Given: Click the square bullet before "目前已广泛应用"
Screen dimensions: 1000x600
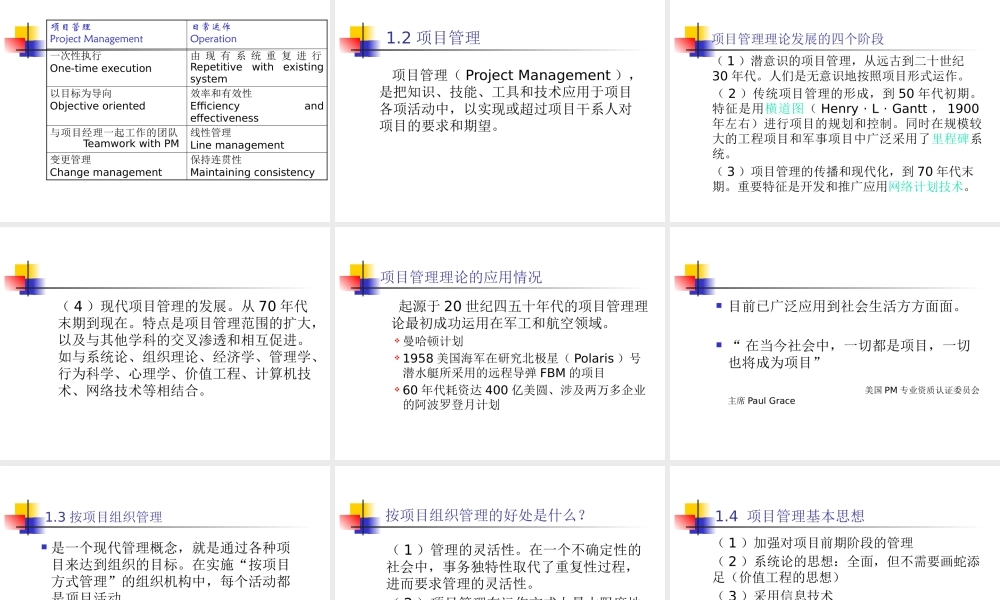Looking at the screenshot, I should [x=719, y=306].
